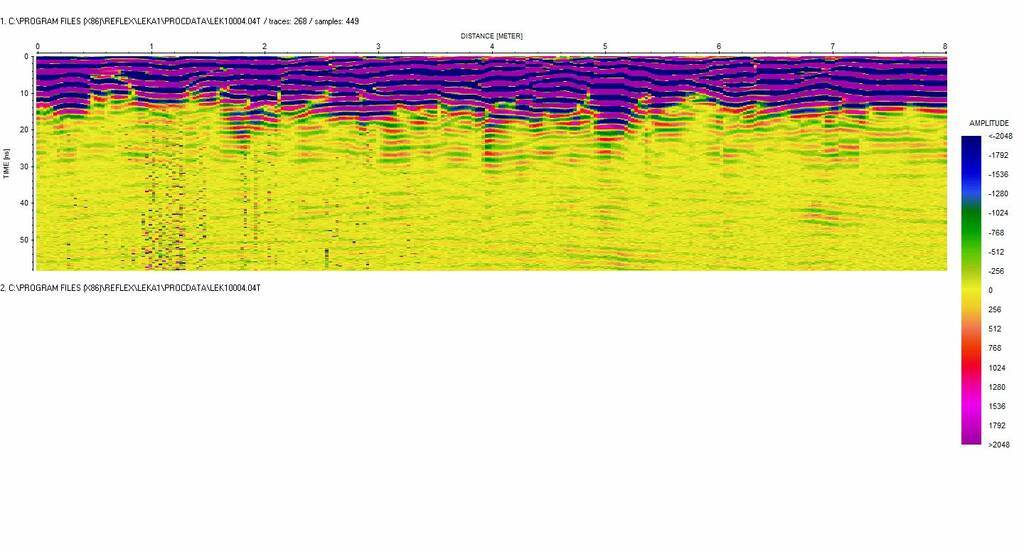Click the 0 amplitude legend label
The width and height of the screenshot is (1024, 552).
tap(990, 290)
